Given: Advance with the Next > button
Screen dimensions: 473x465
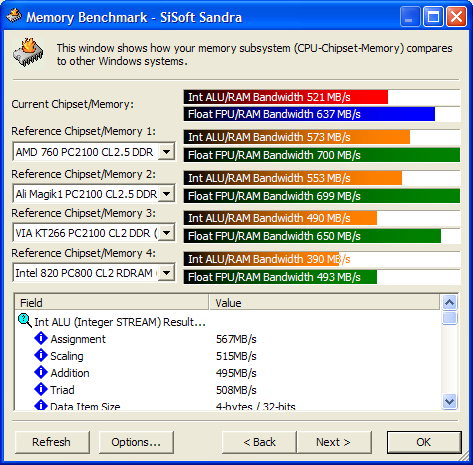Looking at the screenshot, I should (x=334, y=442).
